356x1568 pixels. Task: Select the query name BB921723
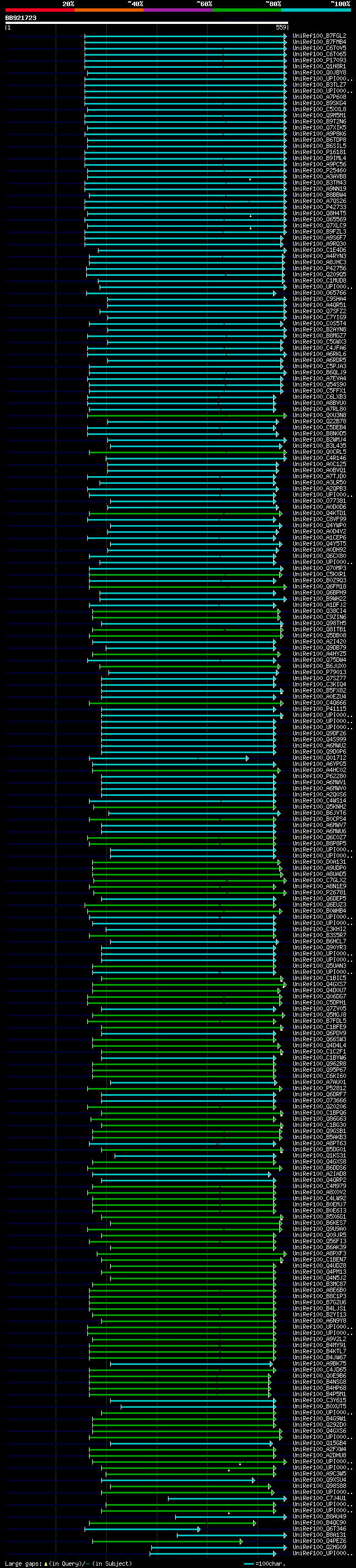pyautogui.click(x=21, y=18)
